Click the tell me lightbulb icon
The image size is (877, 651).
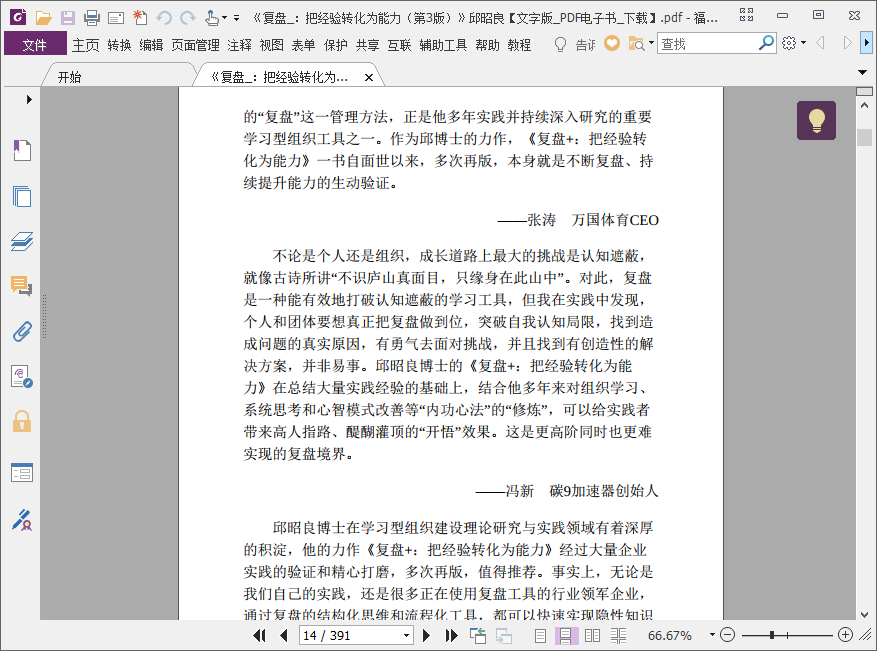pyautogui.click(x=560, y=44)
